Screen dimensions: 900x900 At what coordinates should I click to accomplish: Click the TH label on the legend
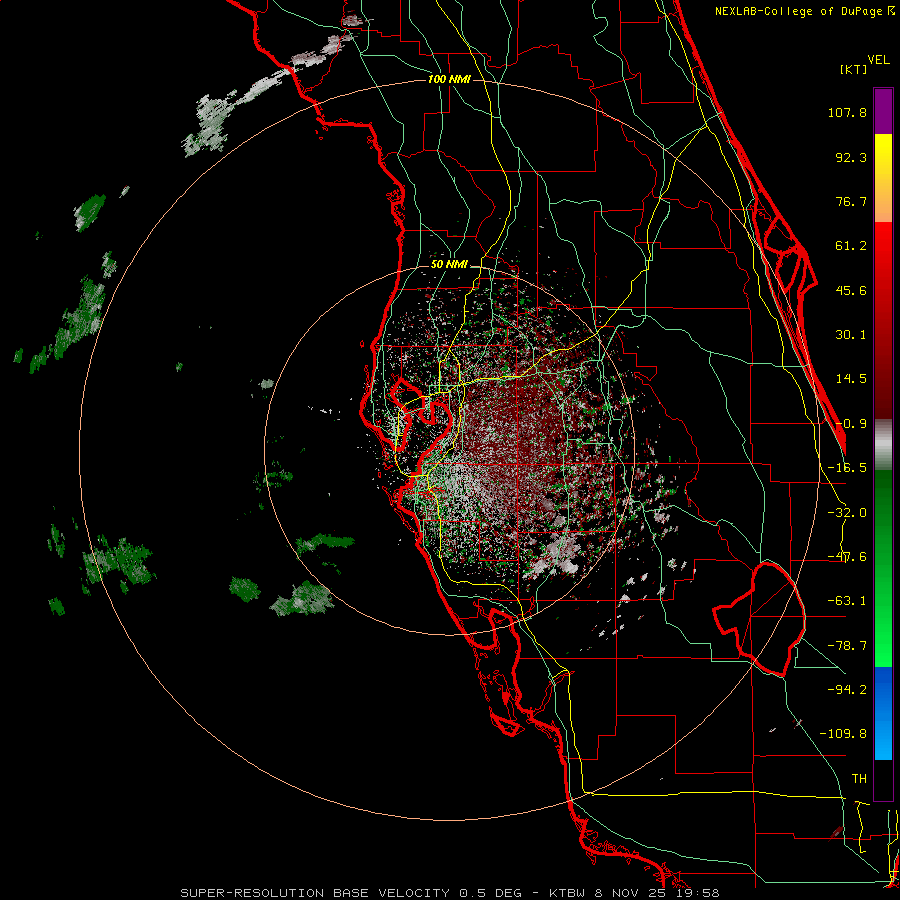(x=859, y=778)
